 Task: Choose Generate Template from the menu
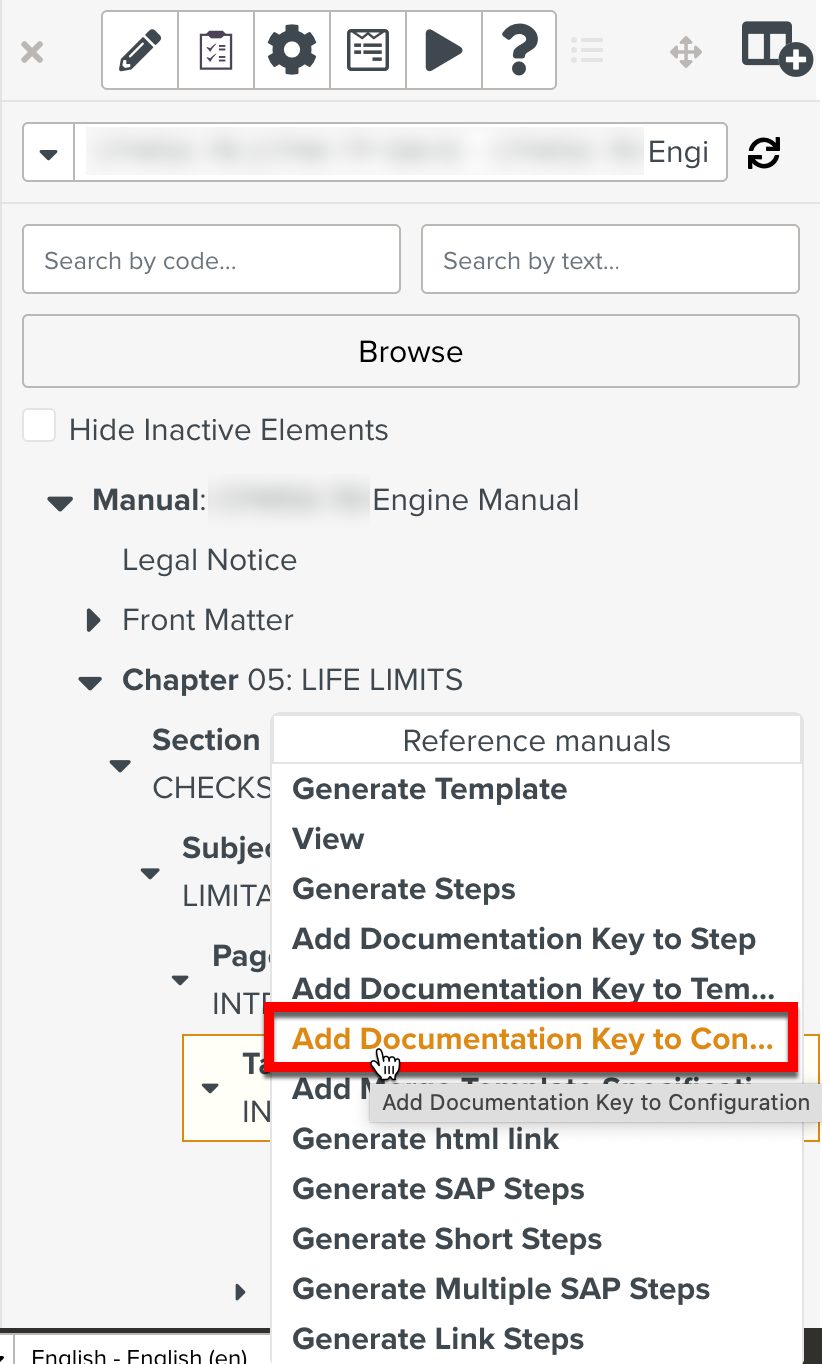(429, 789)
